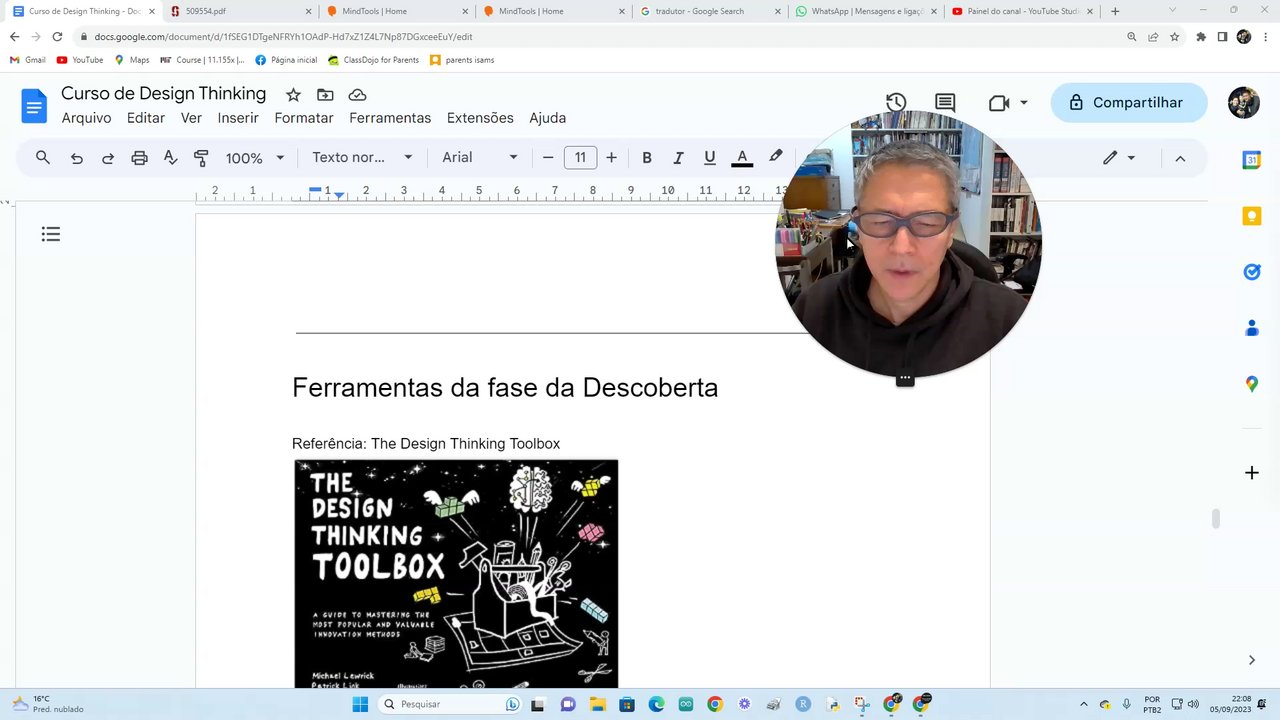The height and width of the screenshot is (720, 1280).
Task: Open the Gmail bookmark
Action: click(x=28, y=60)
